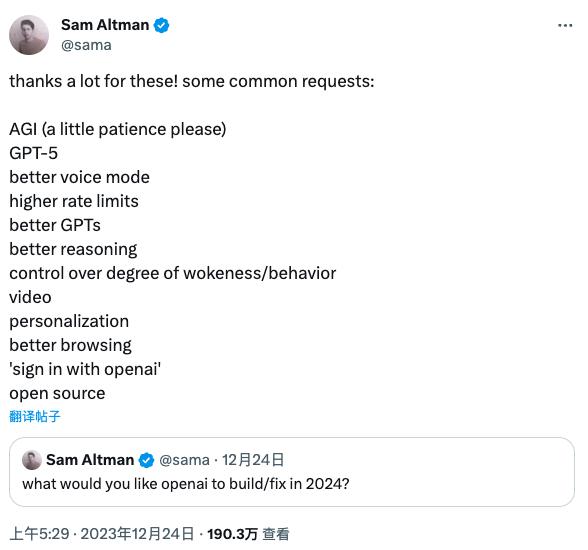Screen dimensions: 588x550
Task: Click the GPT-5 line in the post
Action: (33, 153)
